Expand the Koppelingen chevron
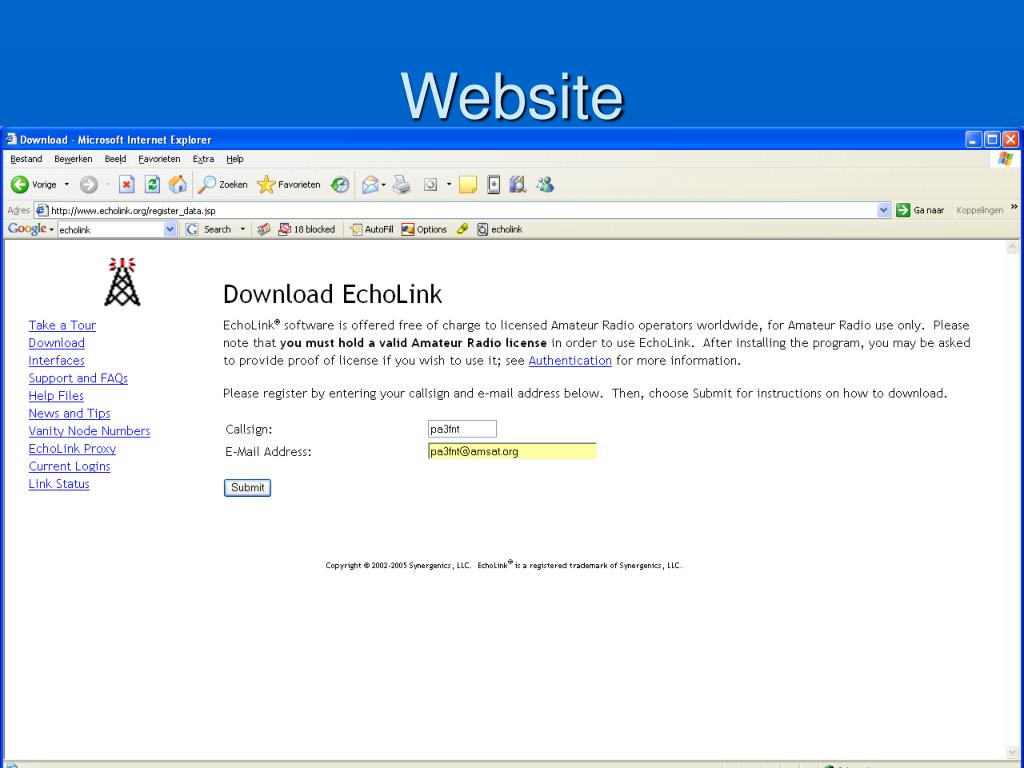This screenshot has height=768, width=1024. pos(1014,207)
